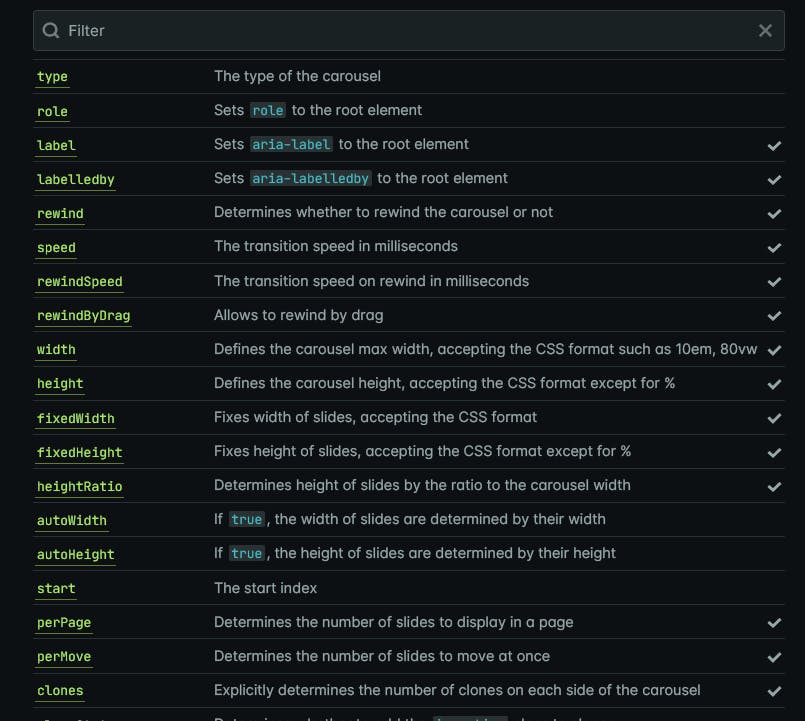This screenshot has height=721, width=805.
Task: Open the role option link
Action: click(x=52, y=111)
